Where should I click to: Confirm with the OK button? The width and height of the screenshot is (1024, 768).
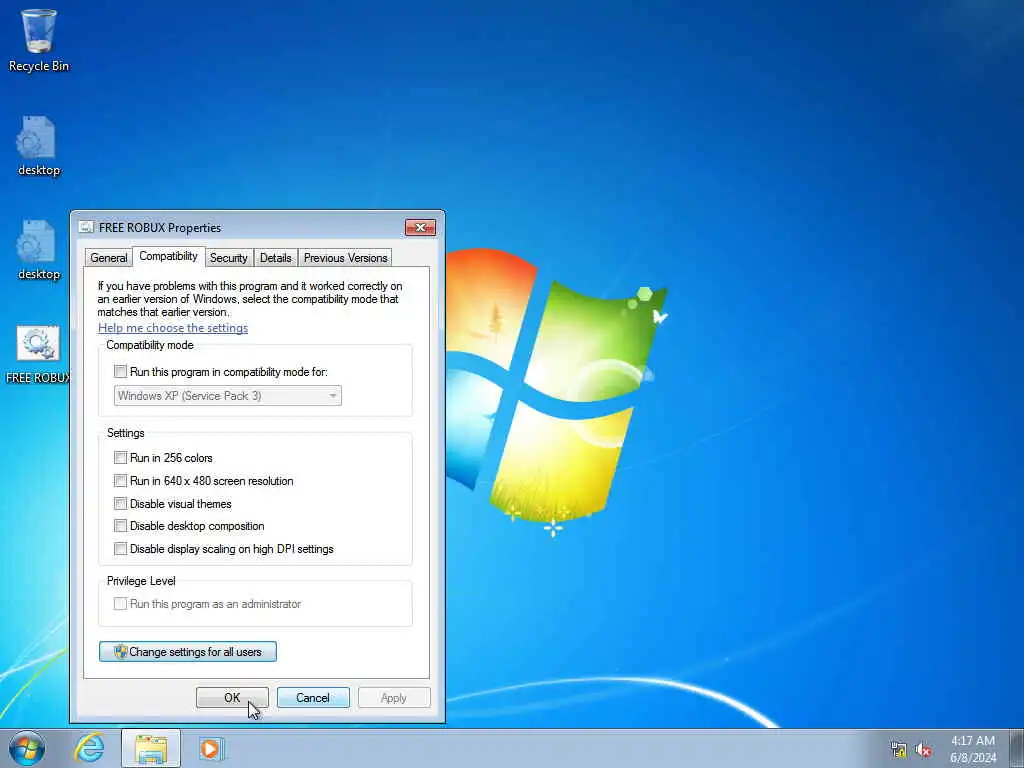pos(232,697)
